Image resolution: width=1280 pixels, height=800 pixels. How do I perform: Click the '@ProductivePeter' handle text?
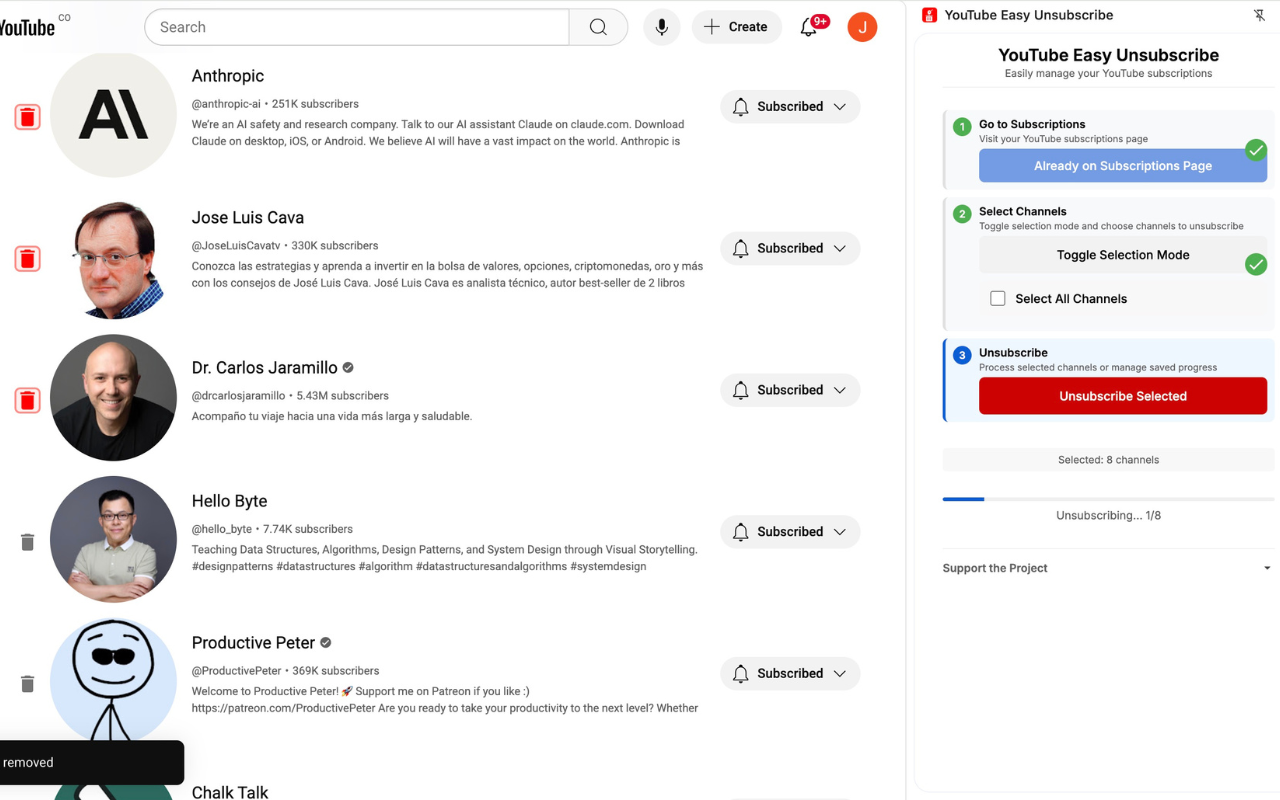237,671
